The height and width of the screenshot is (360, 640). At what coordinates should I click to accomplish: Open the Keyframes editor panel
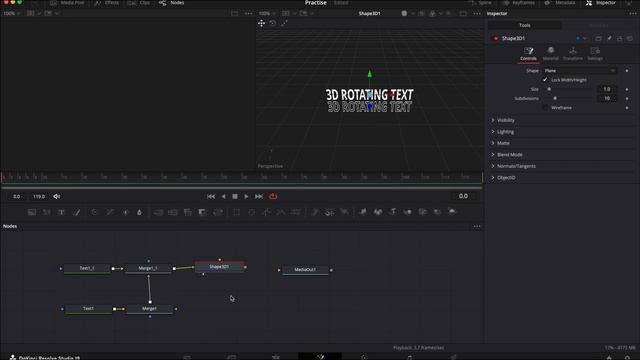tap(520, 3)
